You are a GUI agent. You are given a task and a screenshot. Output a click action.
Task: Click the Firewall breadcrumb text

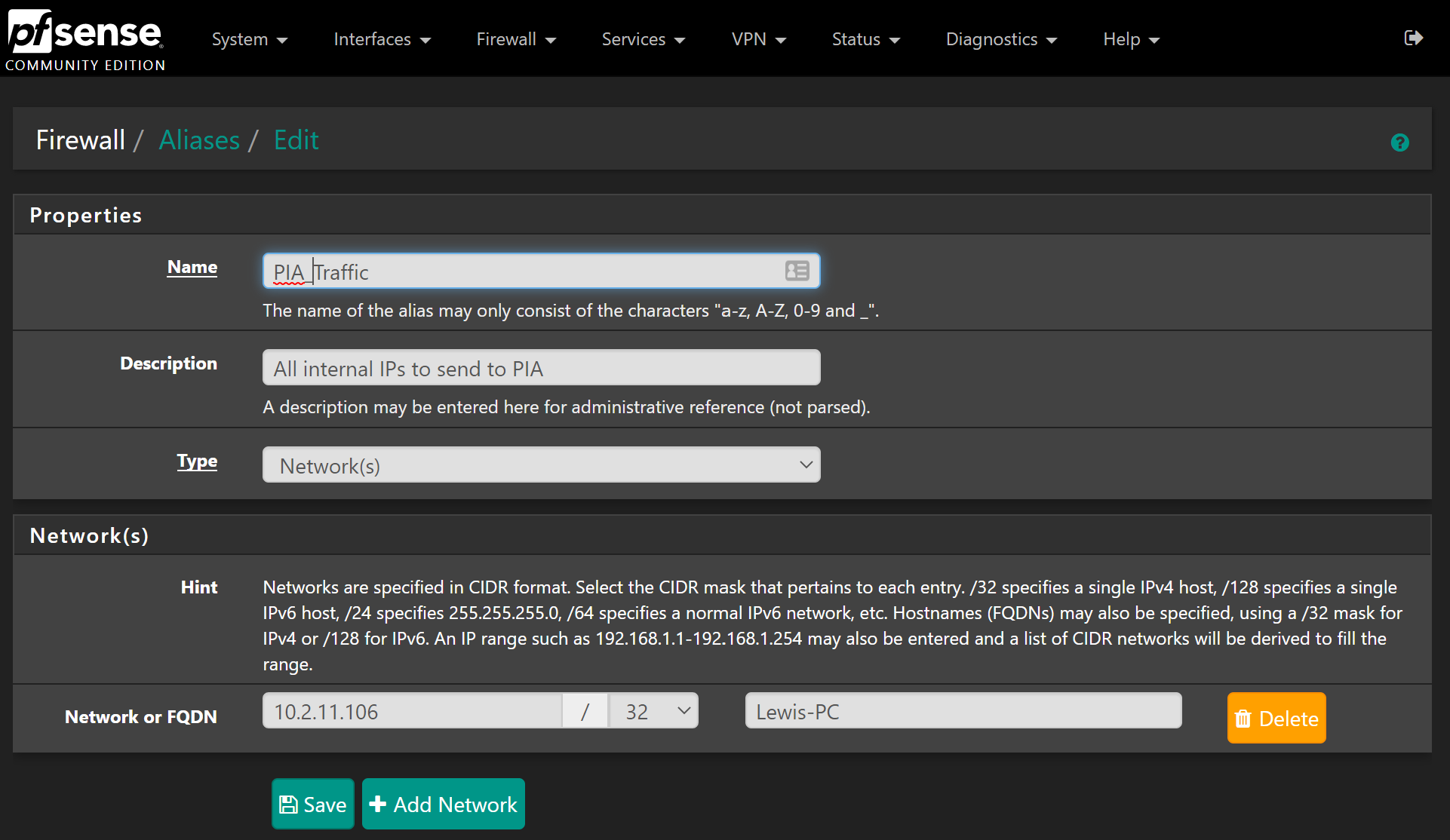(81, 140)
